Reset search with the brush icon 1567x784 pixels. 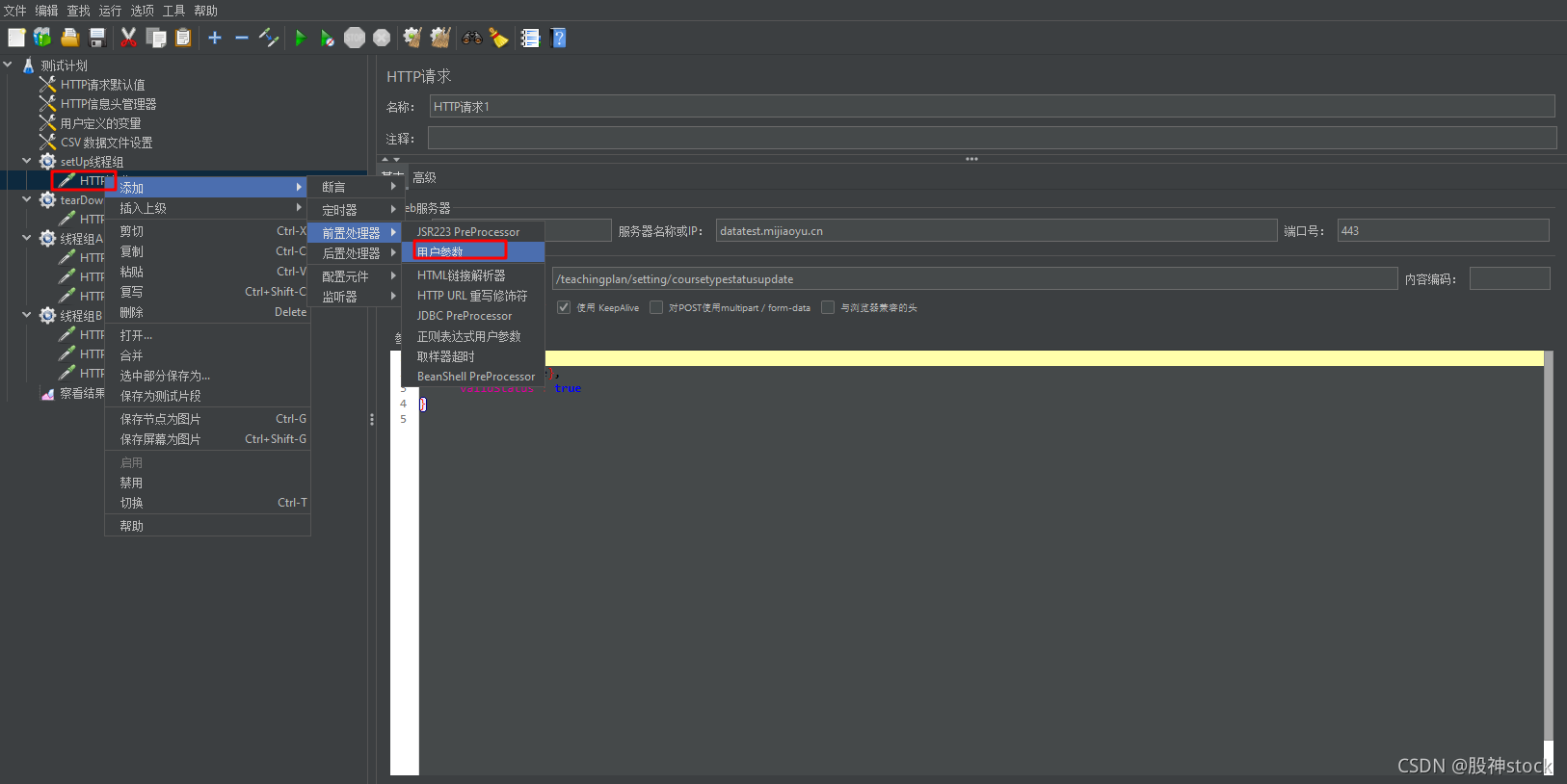click(x=498, y=38)
